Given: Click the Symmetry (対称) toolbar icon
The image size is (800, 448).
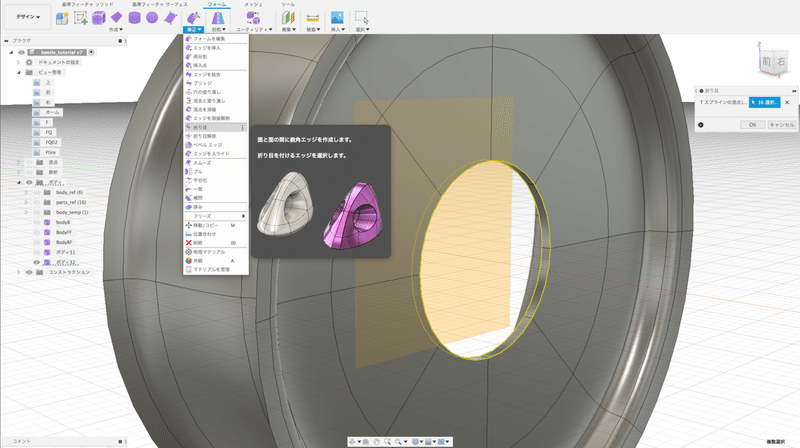Looking at the screenshot, I should point(218,18).
